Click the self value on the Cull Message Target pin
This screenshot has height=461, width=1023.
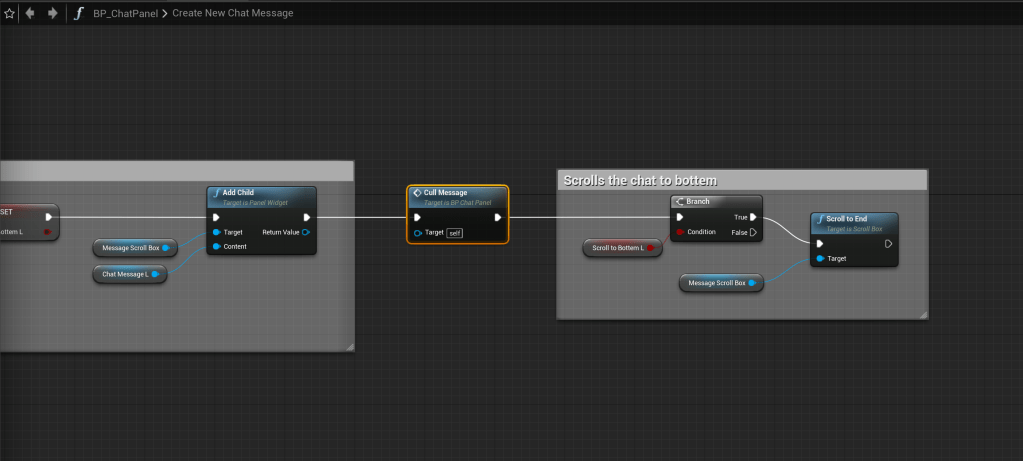454,233
